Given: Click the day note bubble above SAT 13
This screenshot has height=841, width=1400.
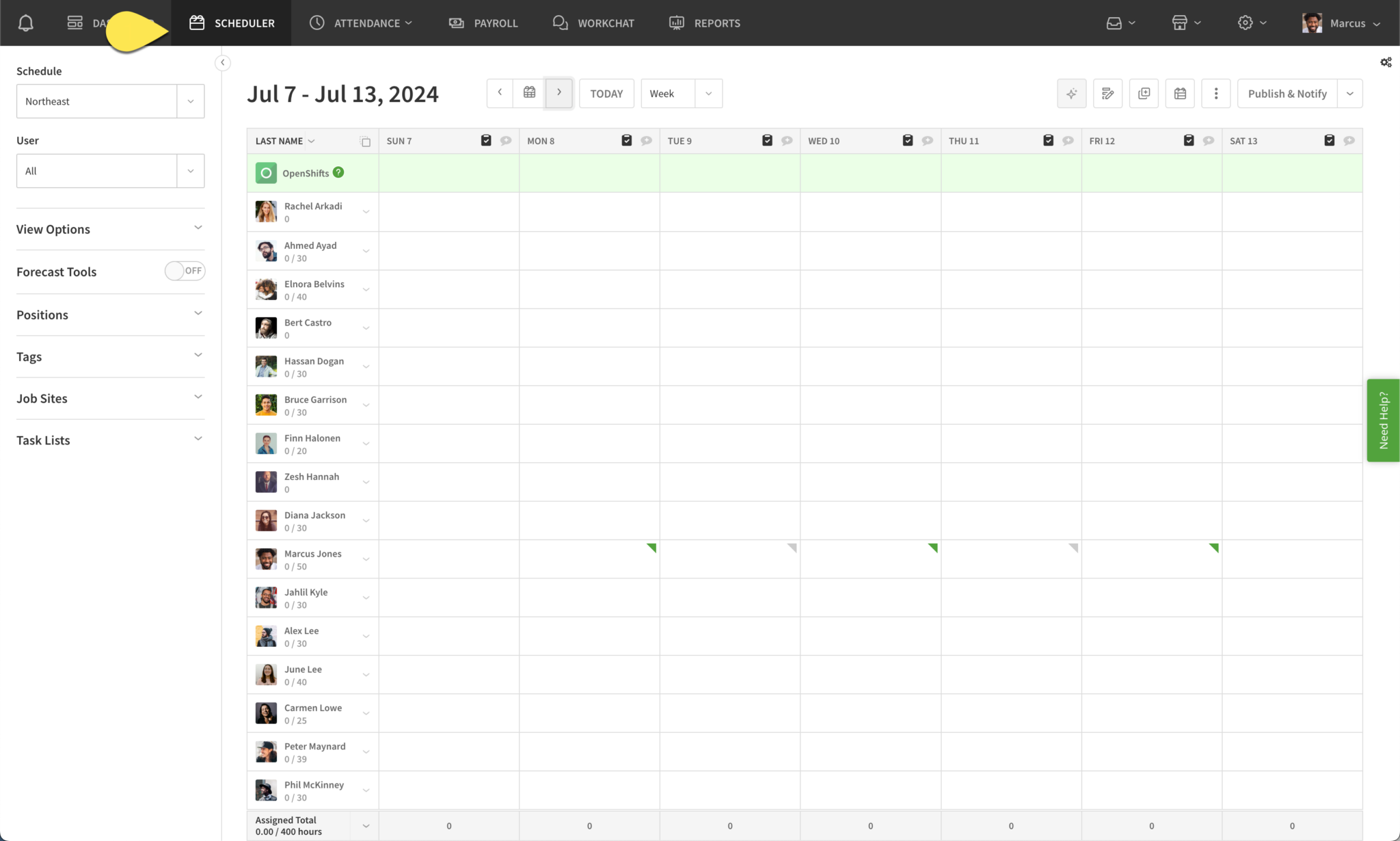Looking at the screenshot, I should pos(1348,140).
